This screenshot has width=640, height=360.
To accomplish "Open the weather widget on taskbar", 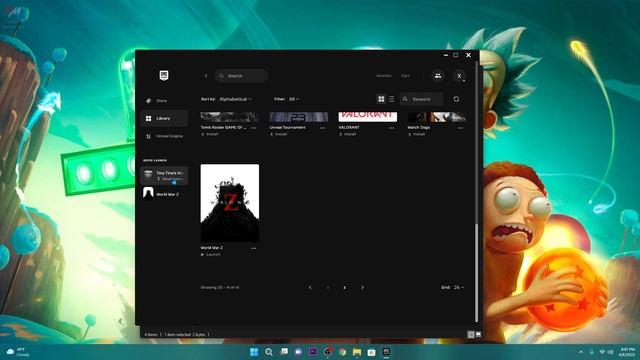I will (18, 352).
